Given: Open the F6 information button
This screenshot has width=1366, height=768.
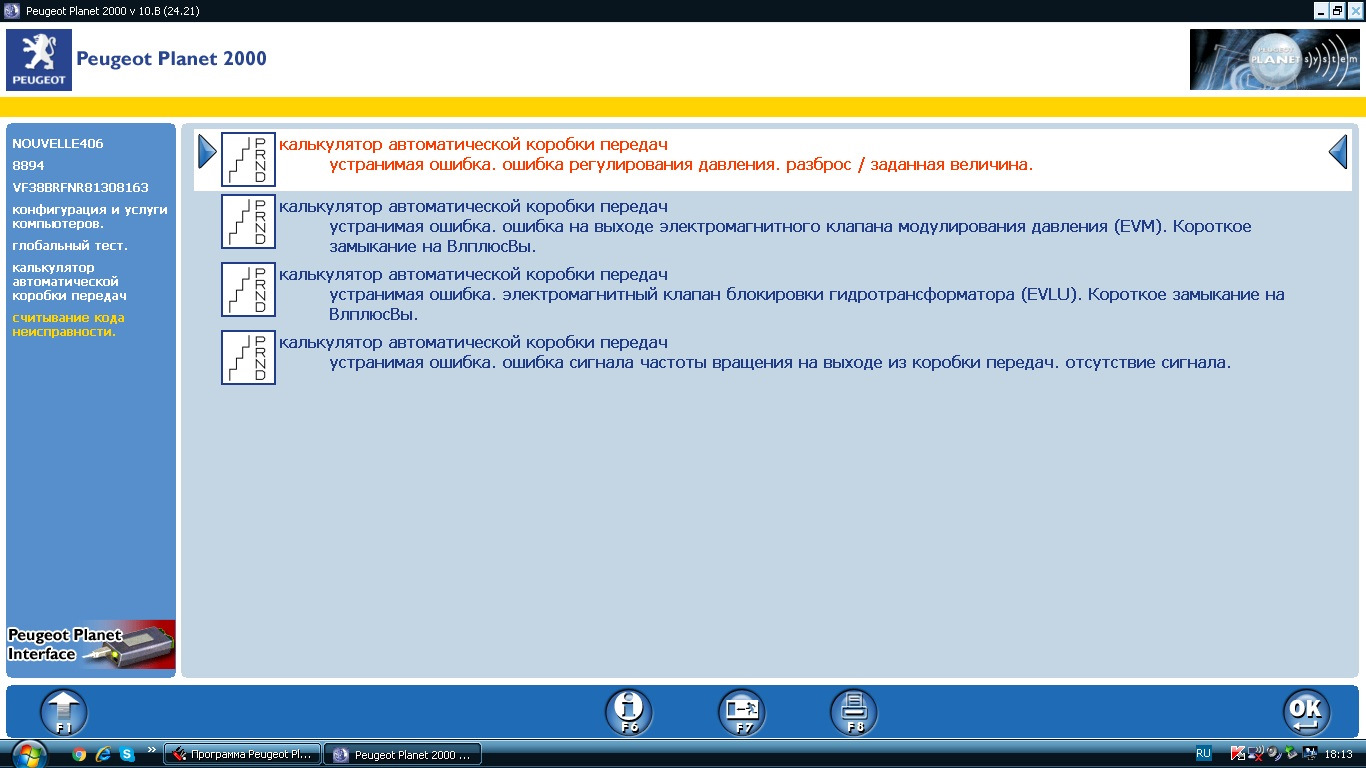Looking at the screenshot, I should tap(629, 714).
